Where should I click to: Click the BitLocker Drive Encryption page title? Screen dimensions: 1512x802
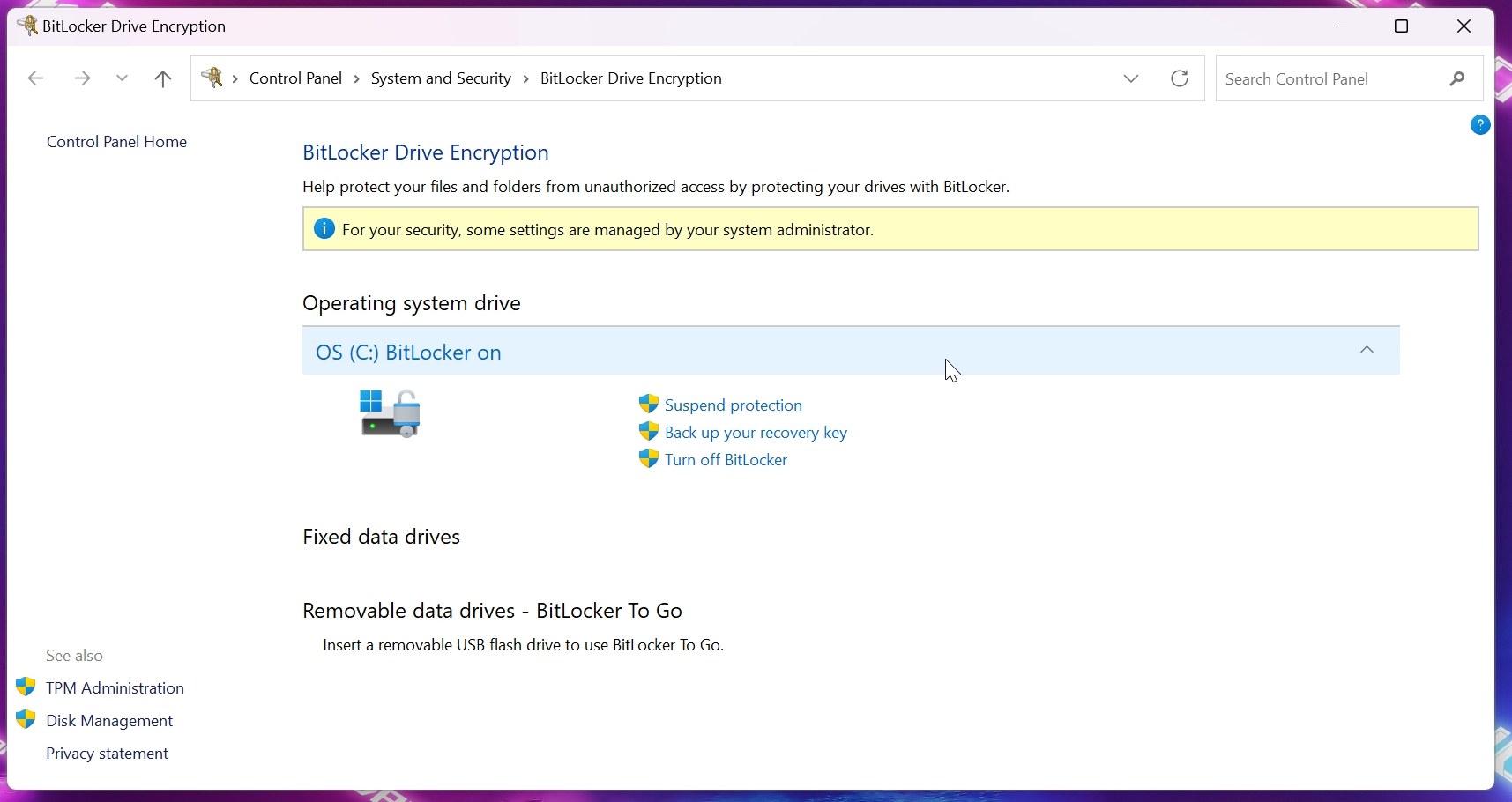click(x=426, y=152)
